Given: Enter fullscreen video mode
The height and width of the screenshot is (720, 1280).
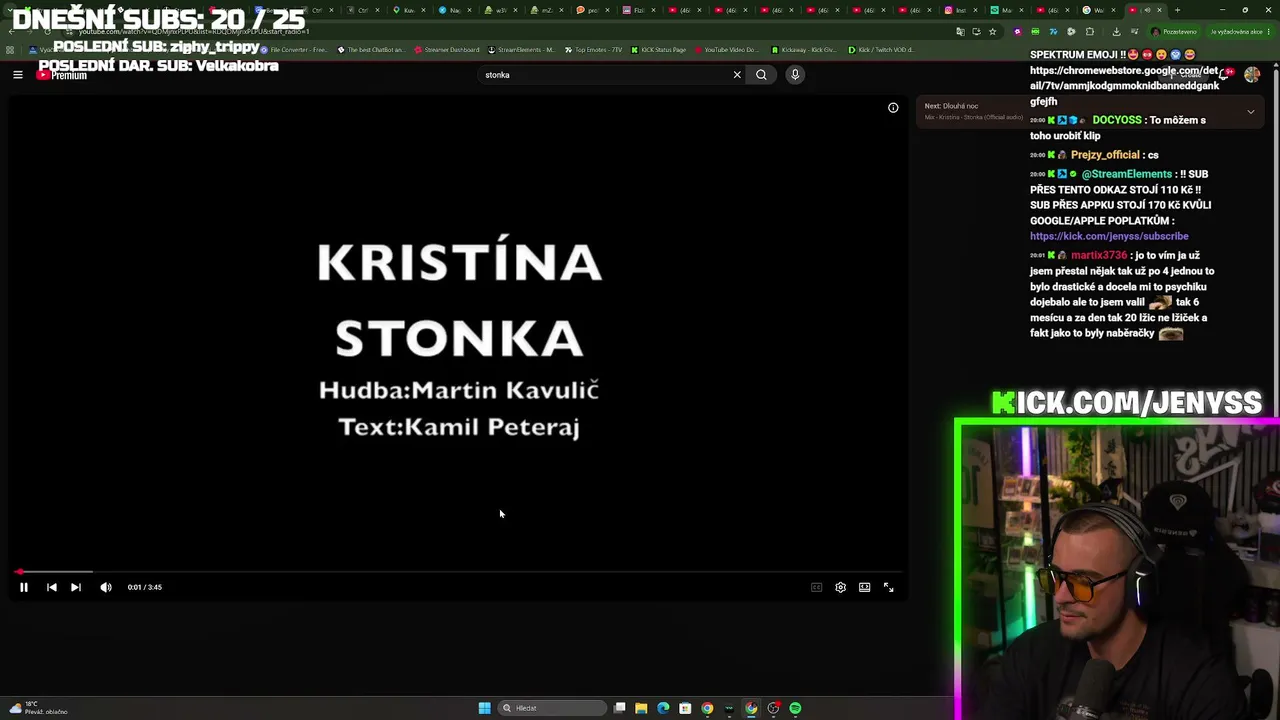Looking at the screenshot, I should click(888, 587).
